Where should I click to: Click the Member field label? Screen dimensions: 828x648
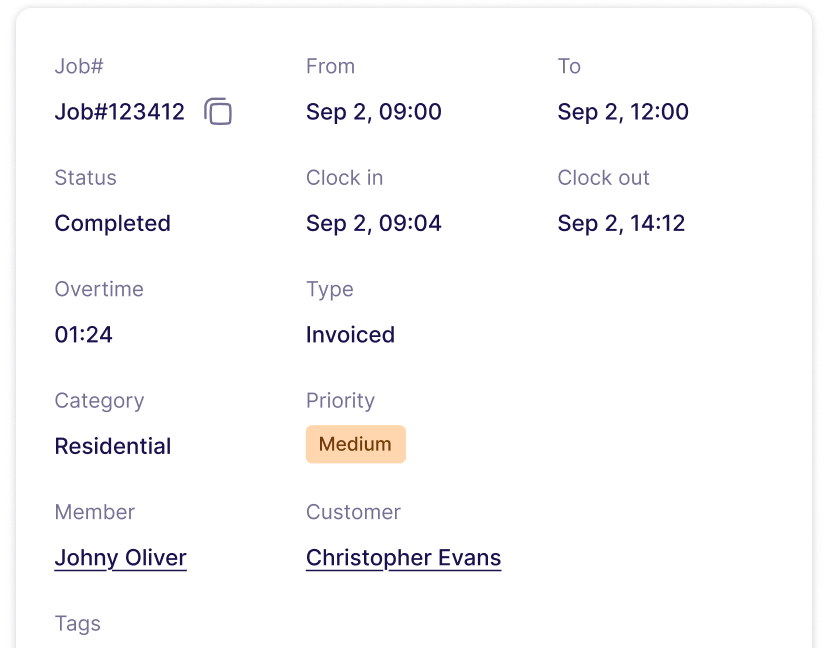pos(95,512)
